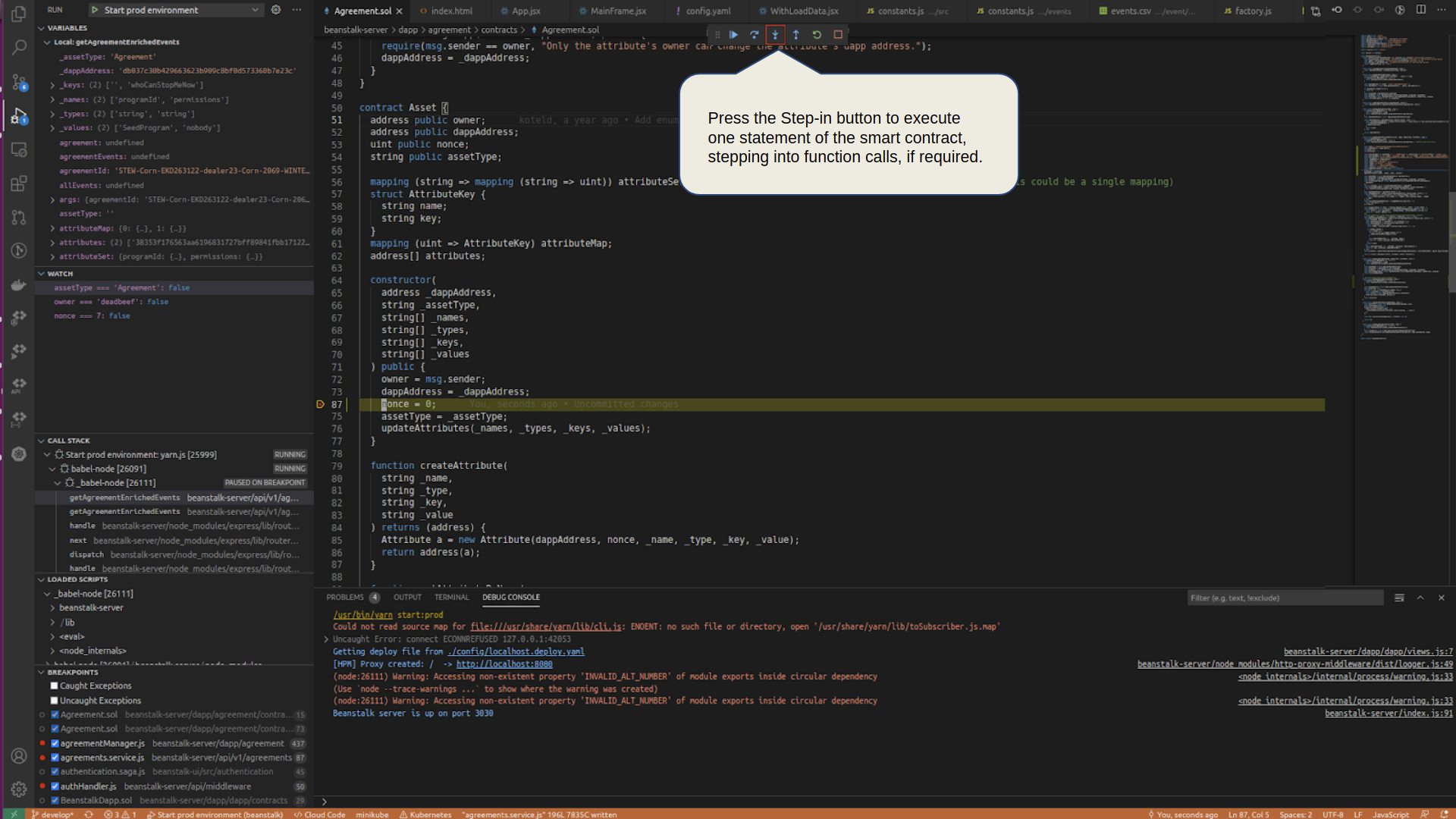Click the beanstalk-server/index.js:91 source link

coord(1388,714)
